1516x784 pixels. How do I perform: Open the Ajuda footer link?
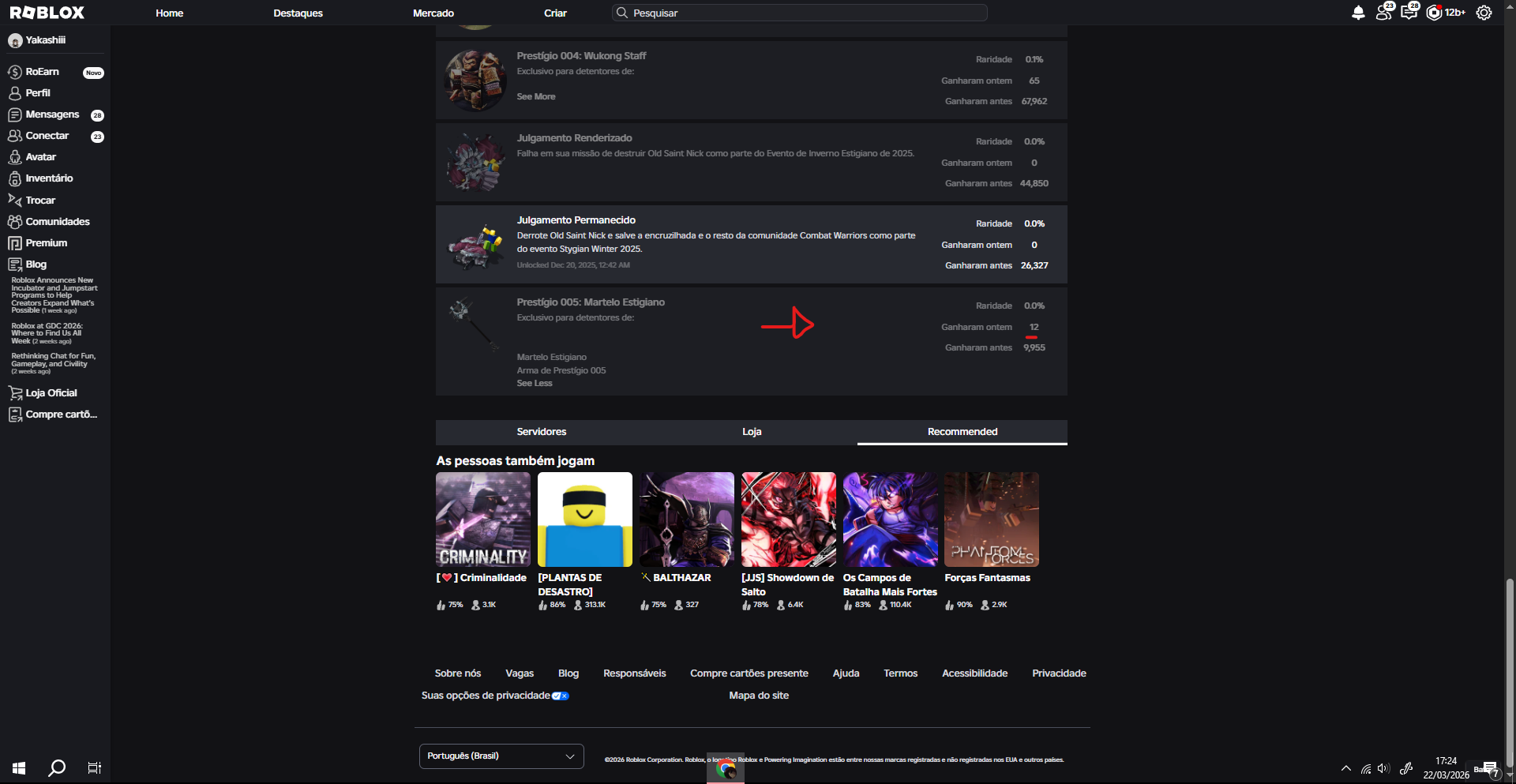846,673
